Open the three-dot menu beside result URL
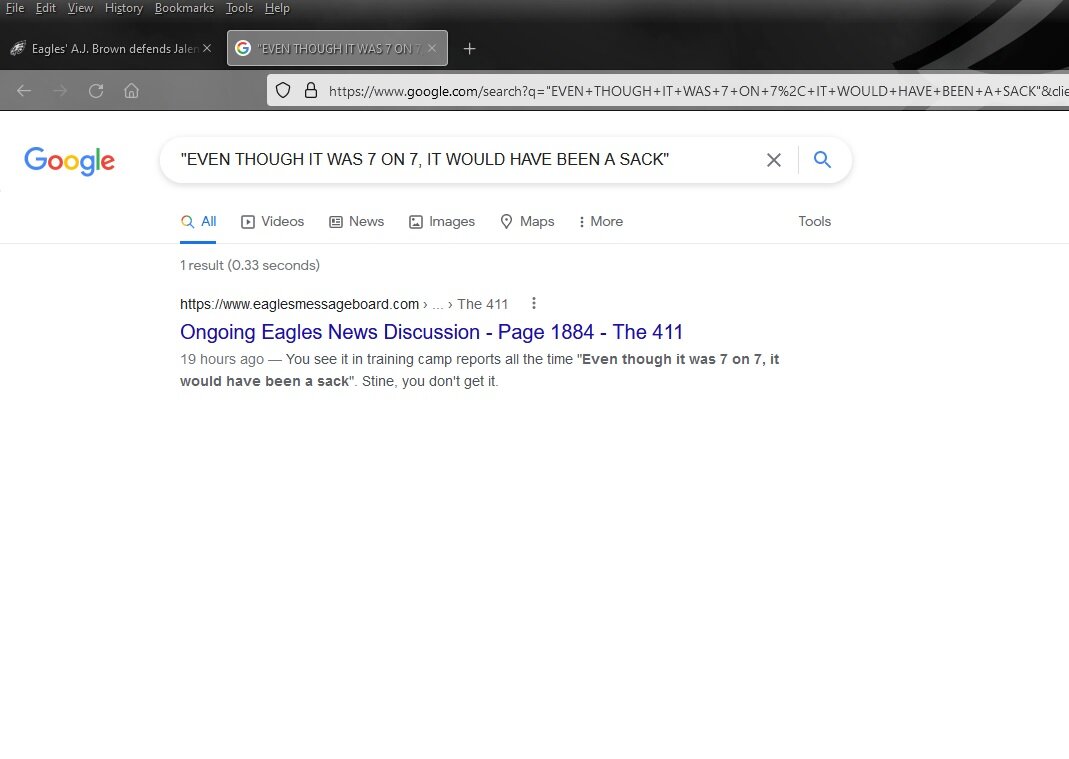Image resolution: width=1069 pixels, height=759 pixels. click(x=534, y=304)
